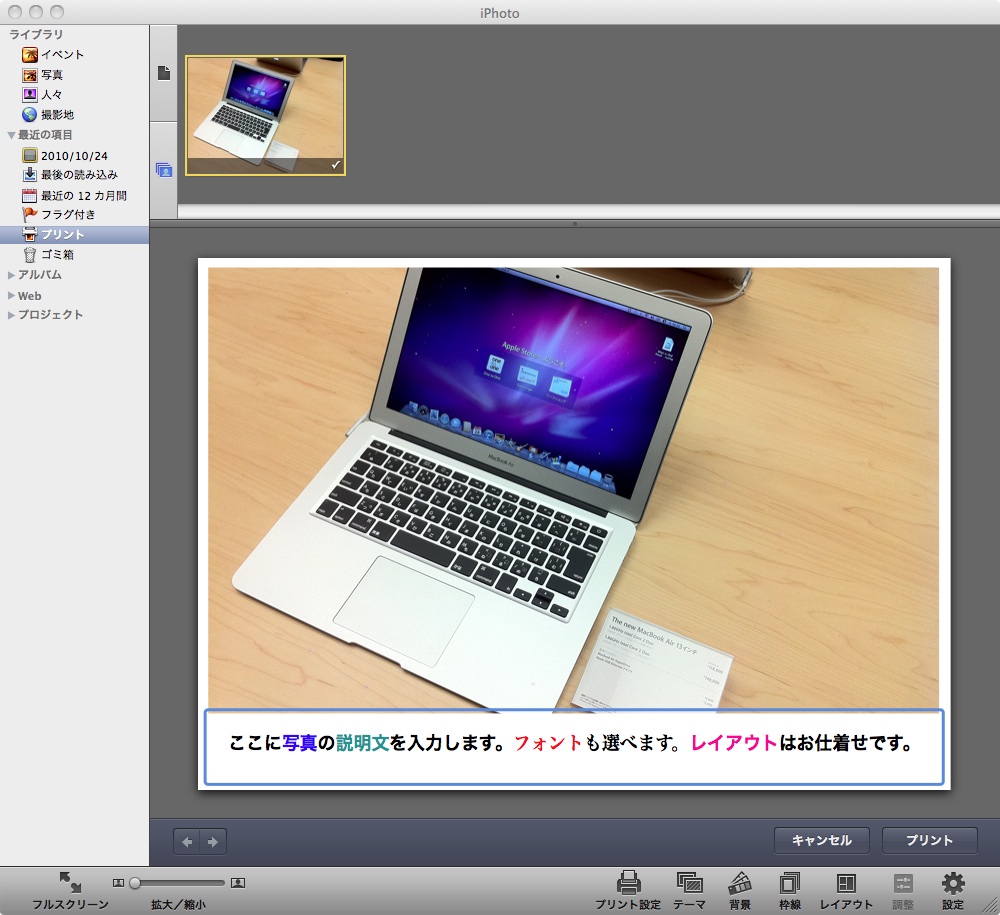This screenshot has height=915, width=1000.
Task: Expand the Web section in sidebar
Action: (x=11, y=296)
